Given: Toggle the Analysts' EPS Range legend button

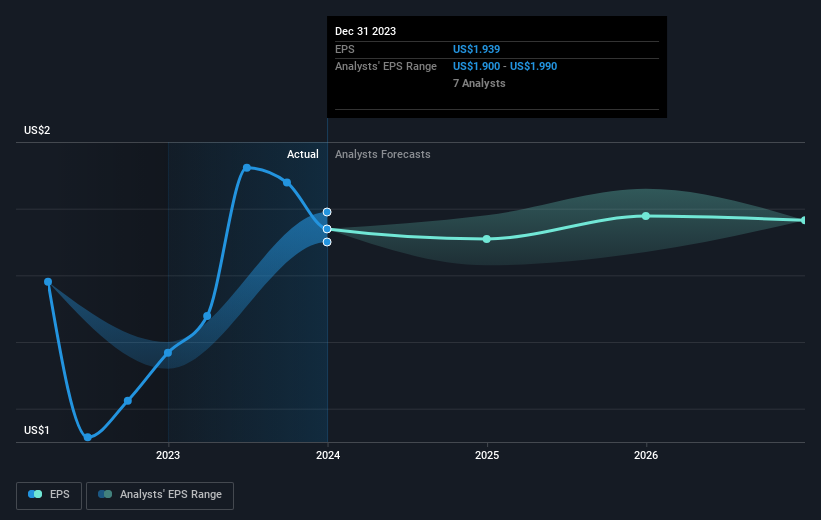Looking at the screenshot, I should point(160,495).
